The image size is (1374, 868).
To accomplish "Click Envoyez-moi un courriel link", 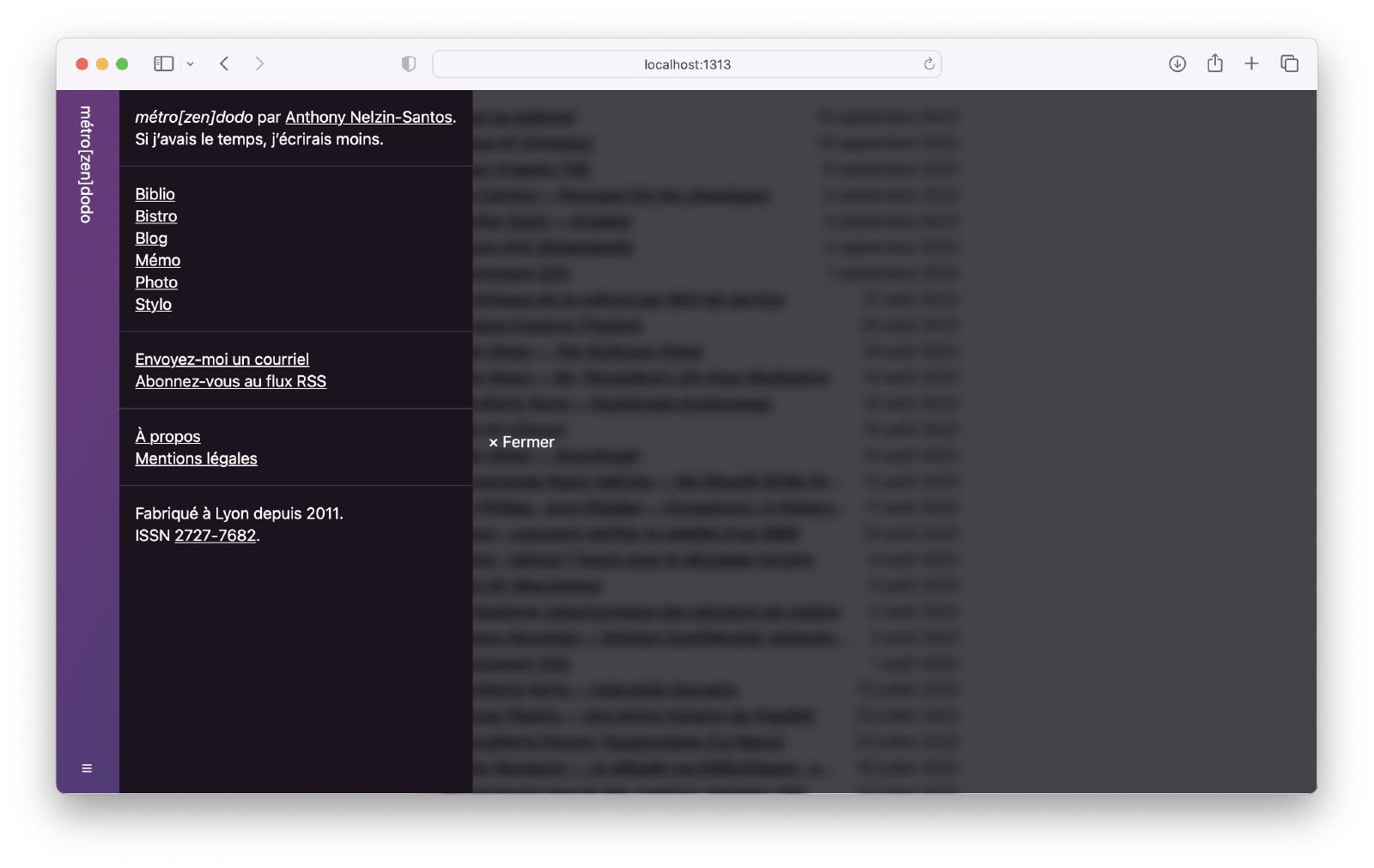I will 222,360.
